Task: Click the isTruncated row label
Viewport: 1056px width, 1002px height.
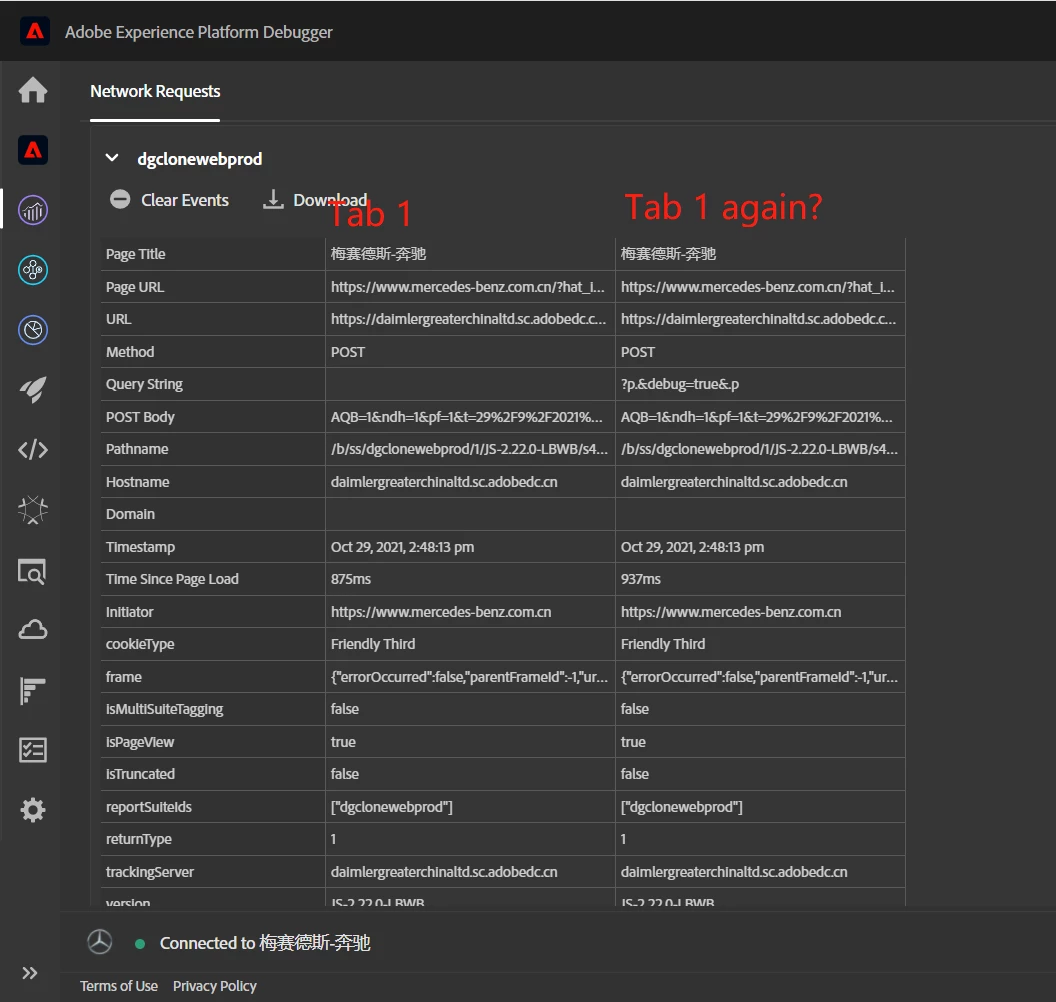Action: tap(140, 774)
